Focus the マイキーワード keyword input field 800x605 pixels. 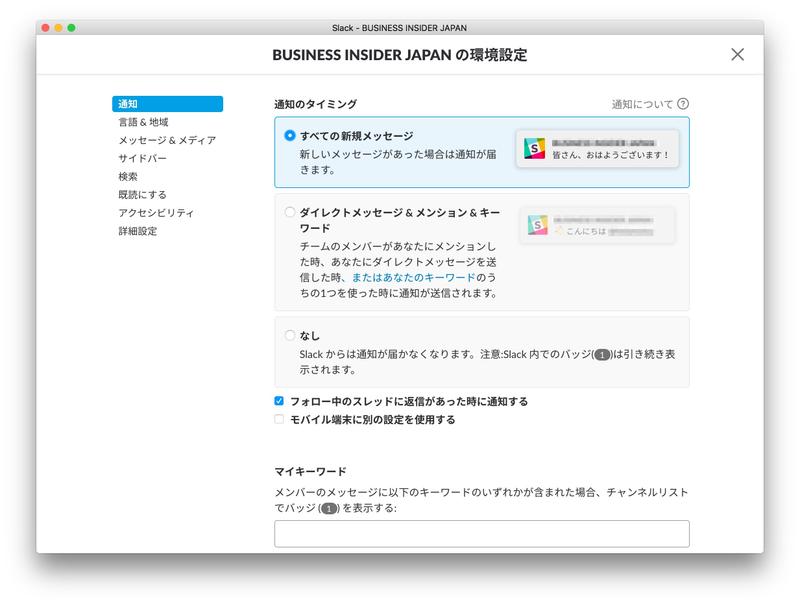(x=482, y=534)
